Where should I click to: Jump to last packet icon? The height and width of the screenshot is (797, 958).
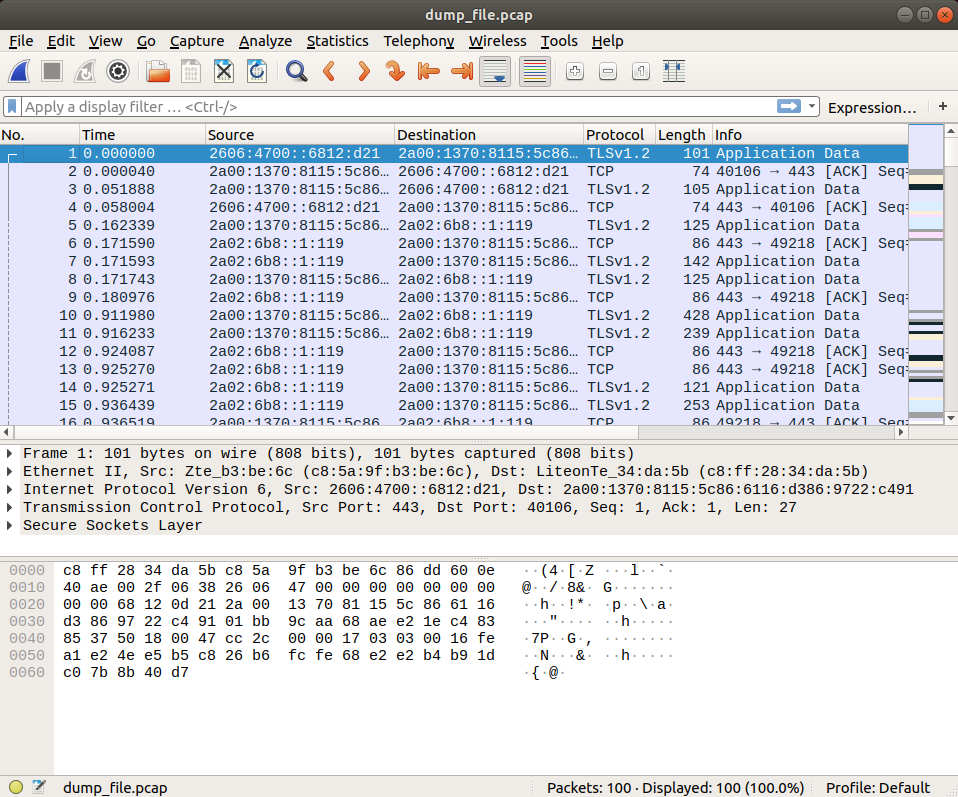462,72
